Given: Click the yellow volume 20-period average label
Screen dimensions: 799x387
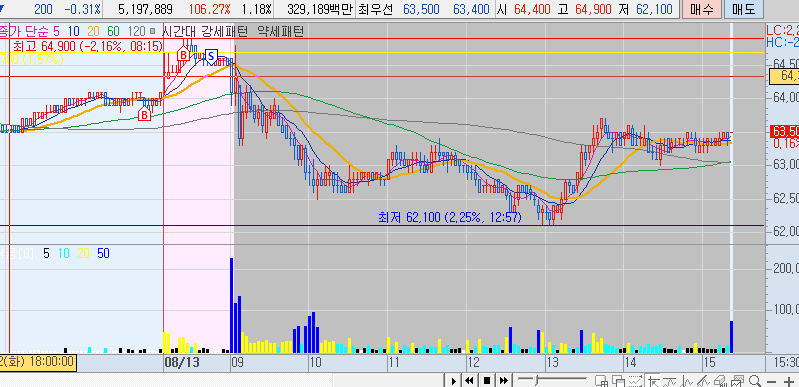Looking at the screenshot, I should (83, 253).
